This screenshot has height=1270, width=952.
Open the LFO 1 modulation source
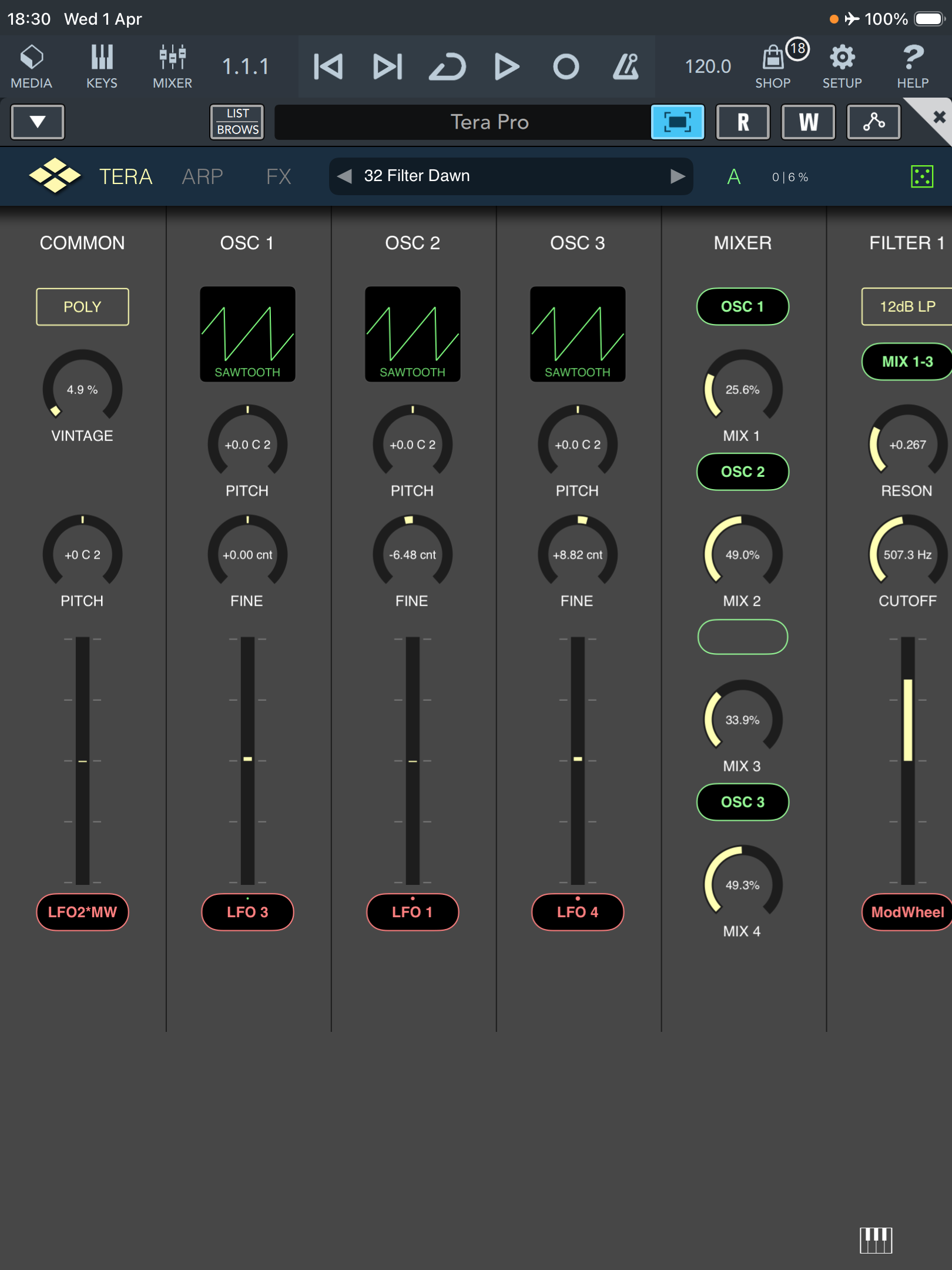click(413, 912)
